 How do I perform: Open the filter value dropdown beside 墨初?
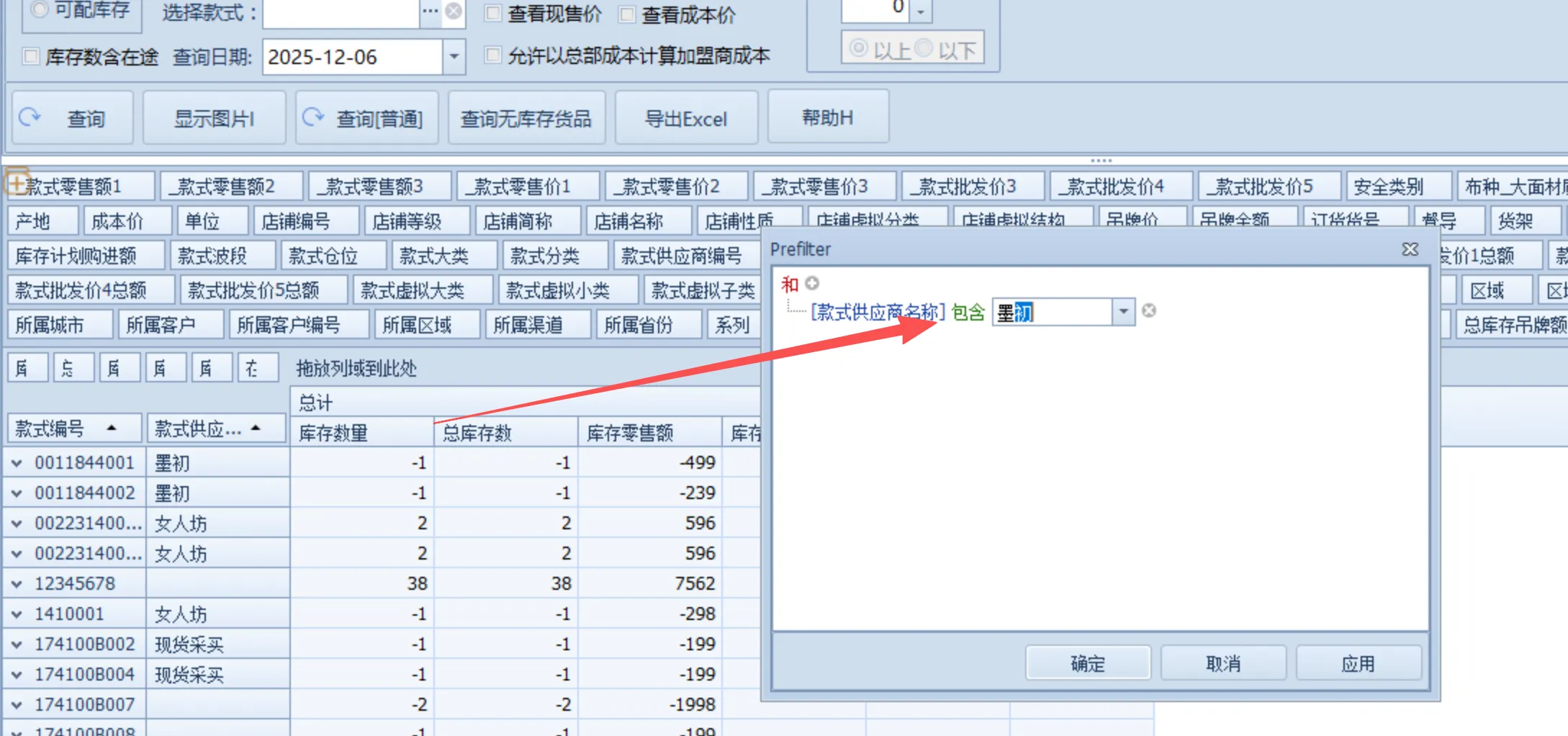1122,312
